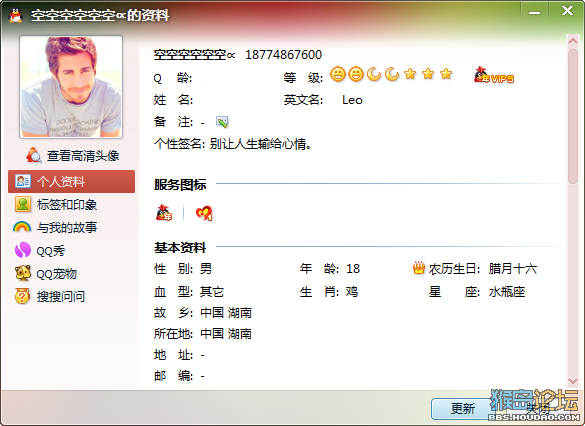This screenshot has width=585, height=426.
Task: Click the 性别 value 男
Action: coord(206,269)
